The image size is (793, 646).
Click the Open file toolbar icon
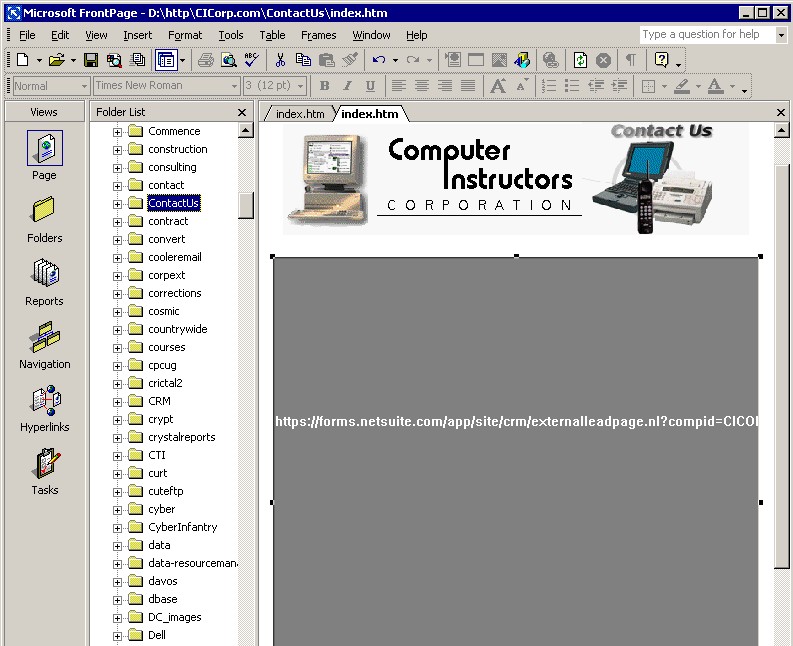[57, 60]
